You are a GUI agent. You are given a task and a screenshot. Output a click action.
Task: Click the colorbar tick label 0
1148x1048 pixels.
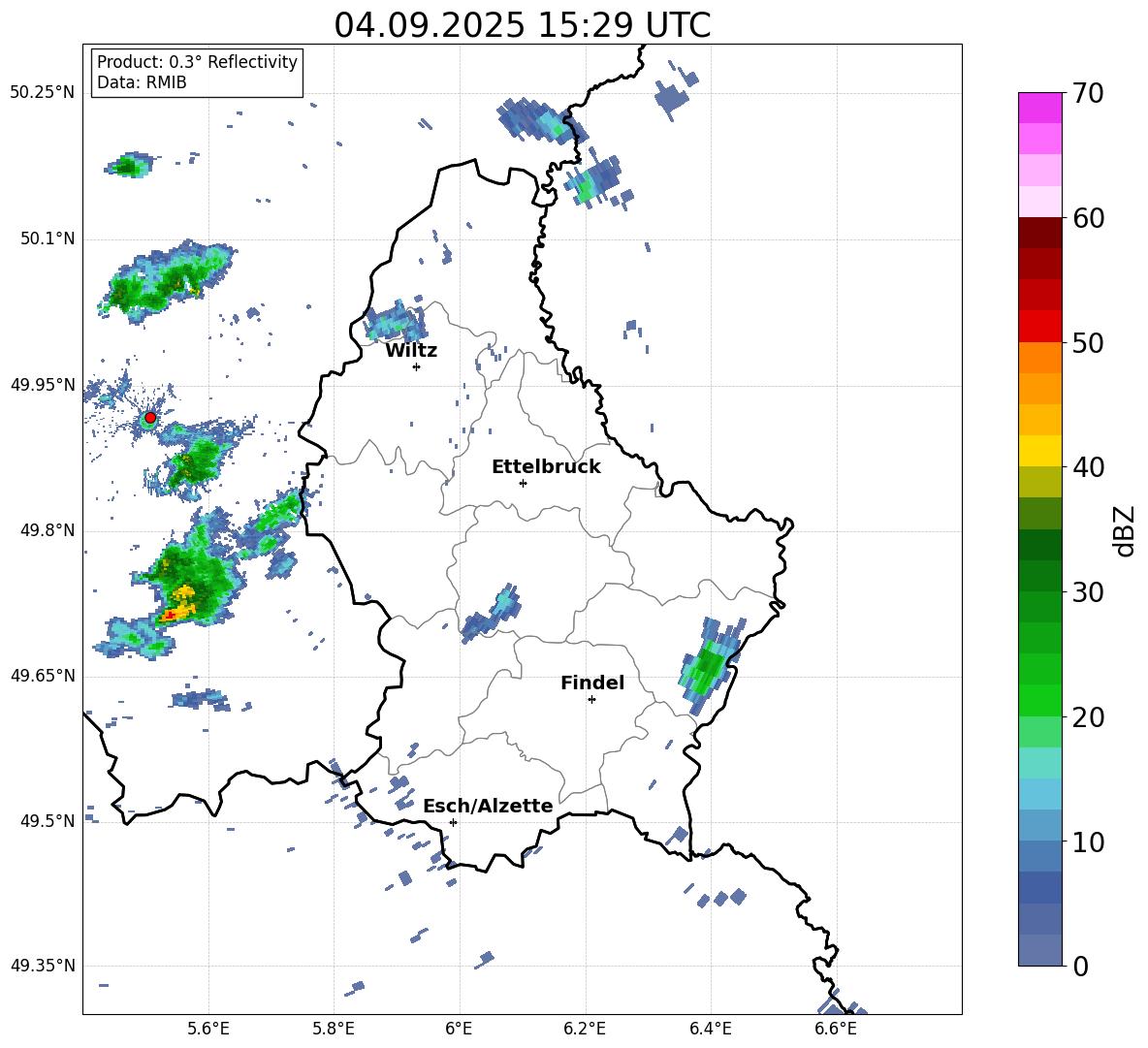point(1080,966)
